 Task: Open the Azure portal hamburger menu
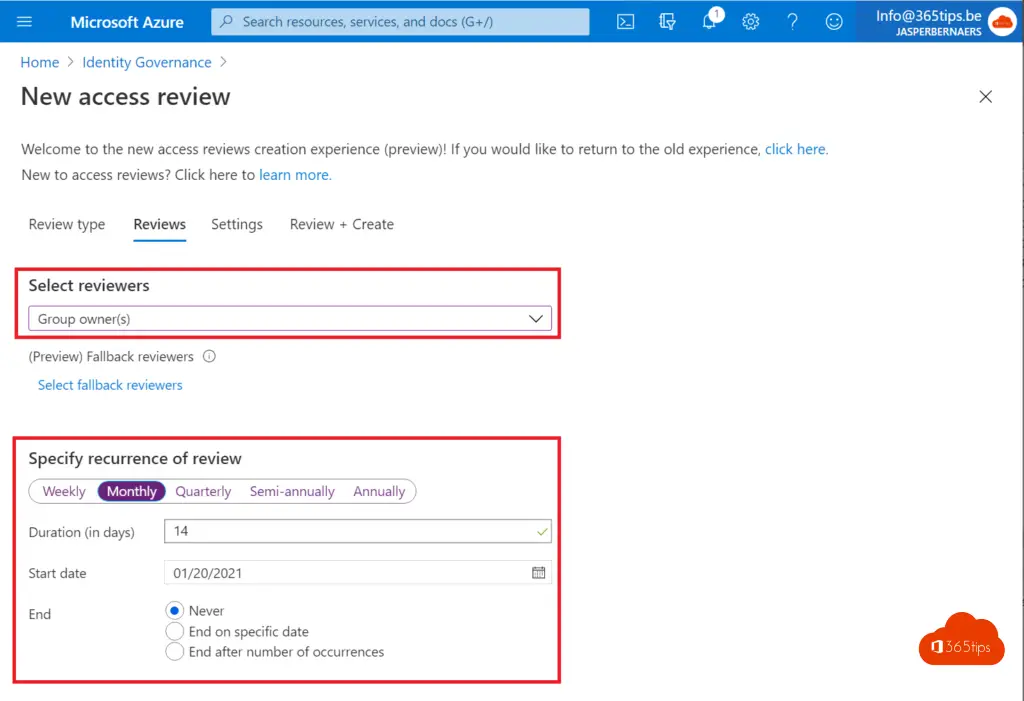pyautogui.click(x=25, y=21)
